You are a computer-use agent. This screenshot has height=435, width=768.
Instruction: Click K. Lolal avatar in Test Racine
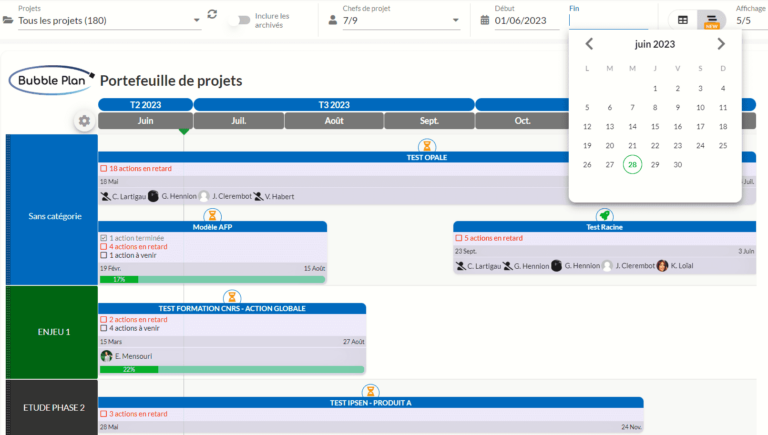click(x=662, y=266)
